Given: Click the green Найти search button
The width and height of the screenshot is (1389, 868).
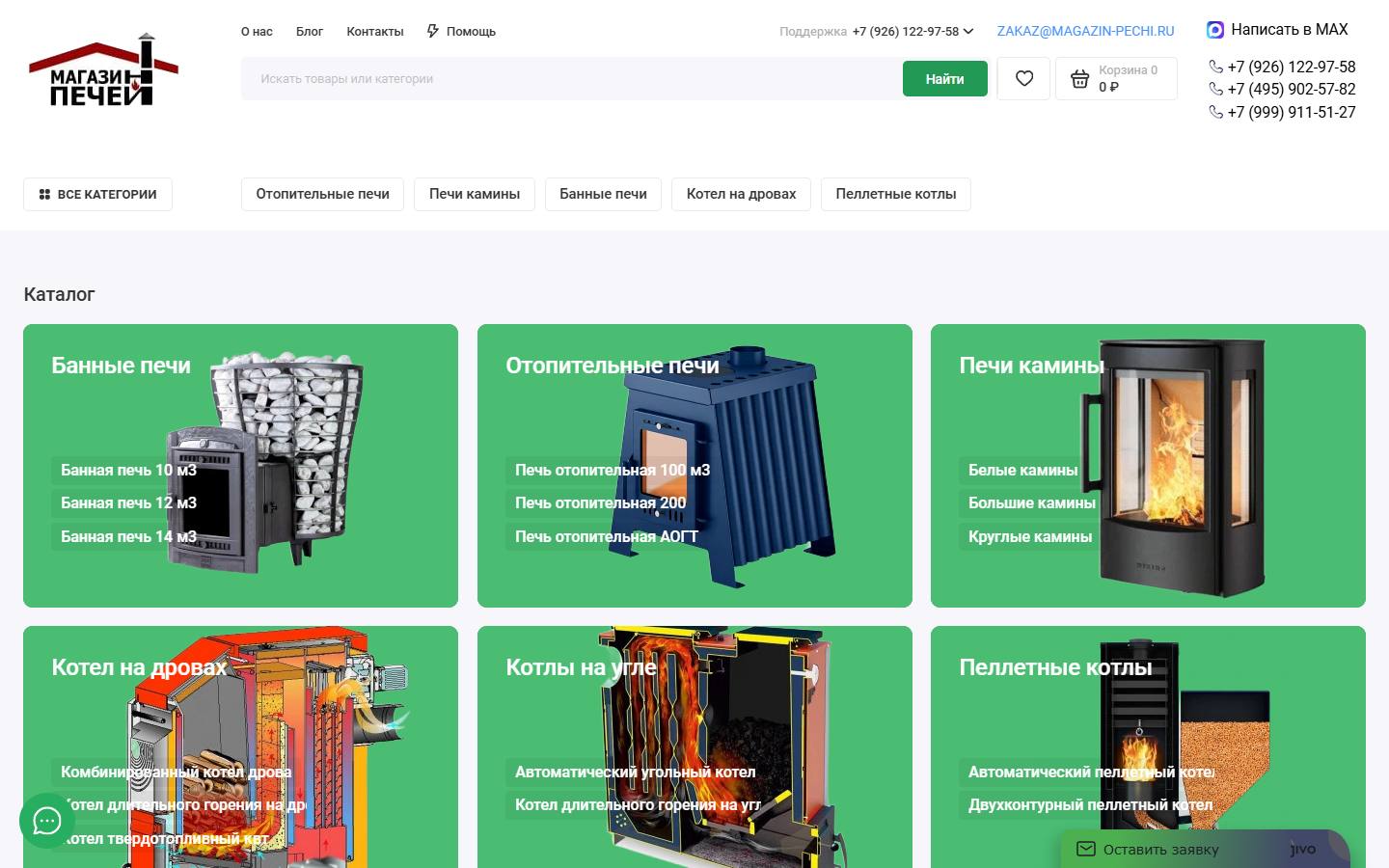Looking at the screenshot, I should click(x=945, y=79).
